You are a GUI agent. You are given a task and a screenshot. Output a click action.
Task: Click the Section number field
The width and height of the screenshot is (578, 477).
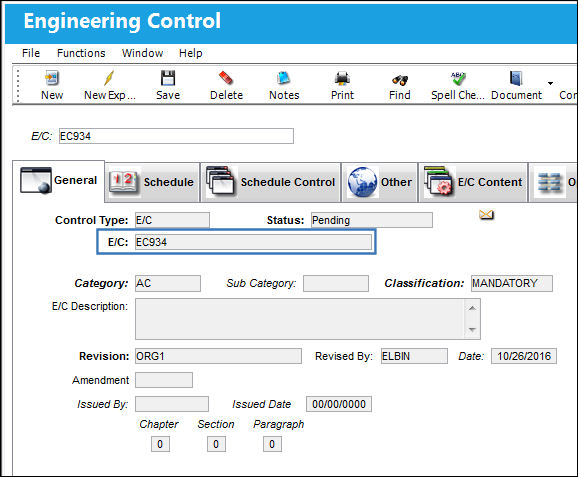(x=216, y=444)
